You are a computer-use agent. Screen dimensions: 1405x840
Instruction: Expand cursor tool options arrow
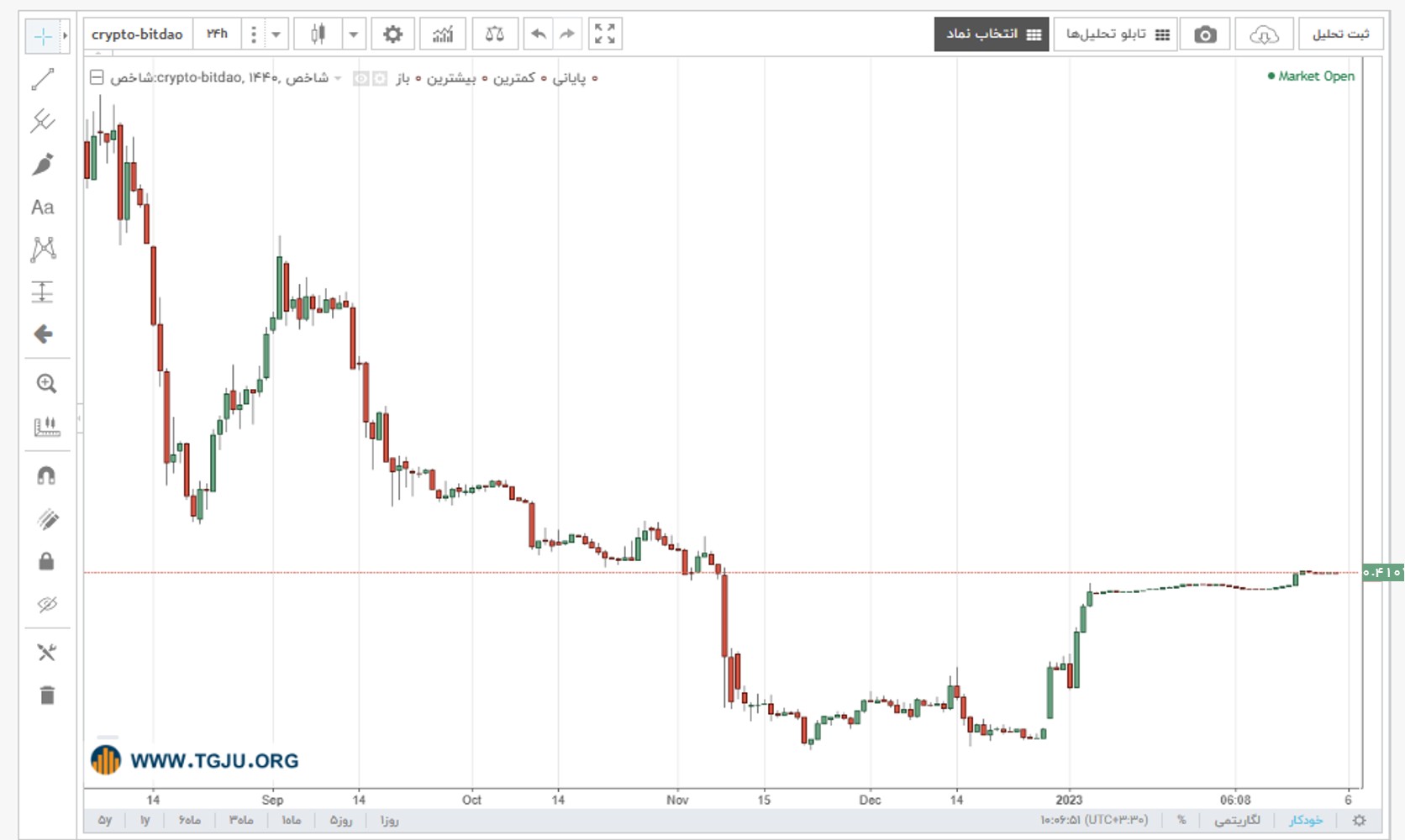65,36
